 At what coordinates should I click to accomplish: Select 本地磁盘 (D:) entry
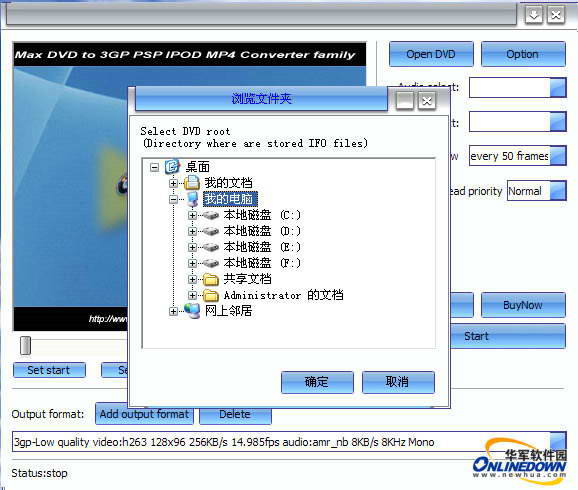coord(262,231)
